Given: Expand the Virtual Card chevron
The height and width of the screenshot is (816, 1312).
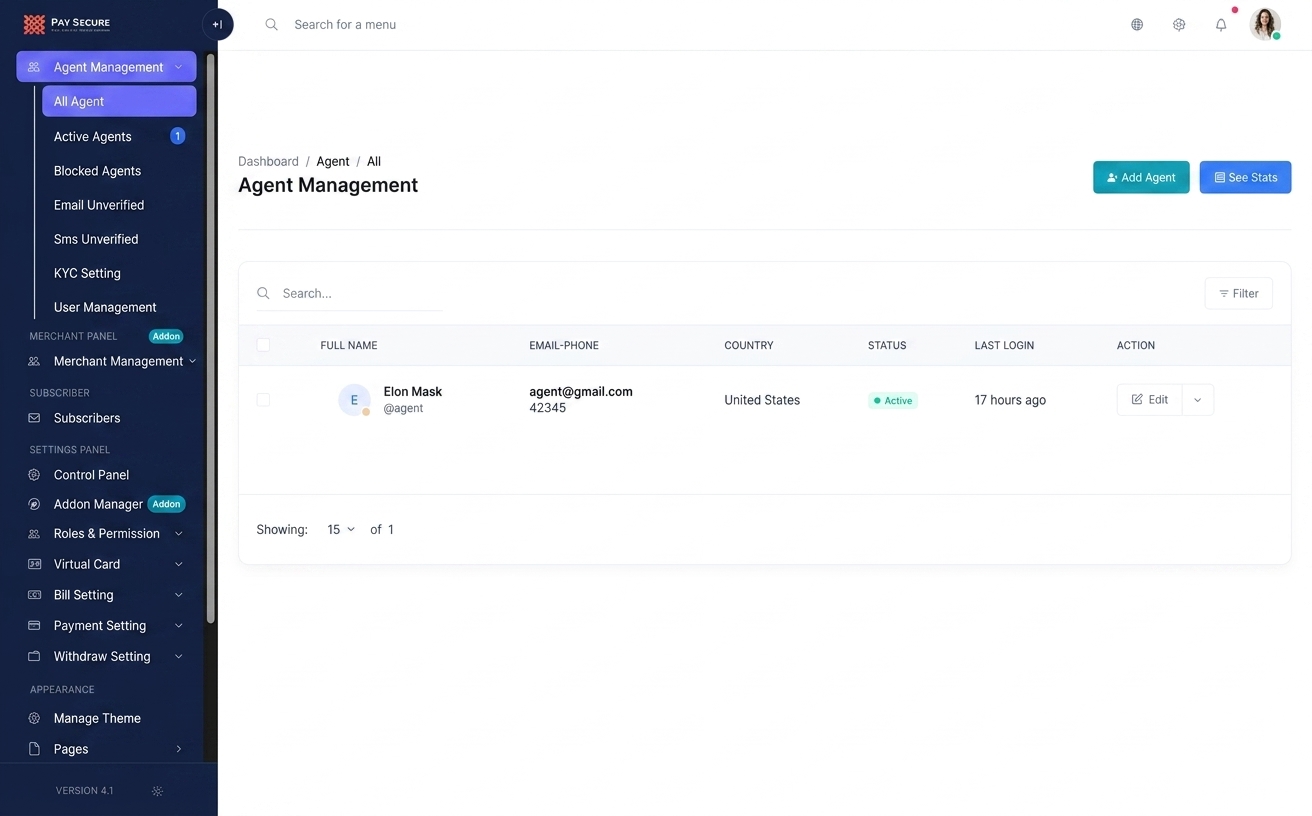Looking at the screenshot, I should tap(179, 564).
